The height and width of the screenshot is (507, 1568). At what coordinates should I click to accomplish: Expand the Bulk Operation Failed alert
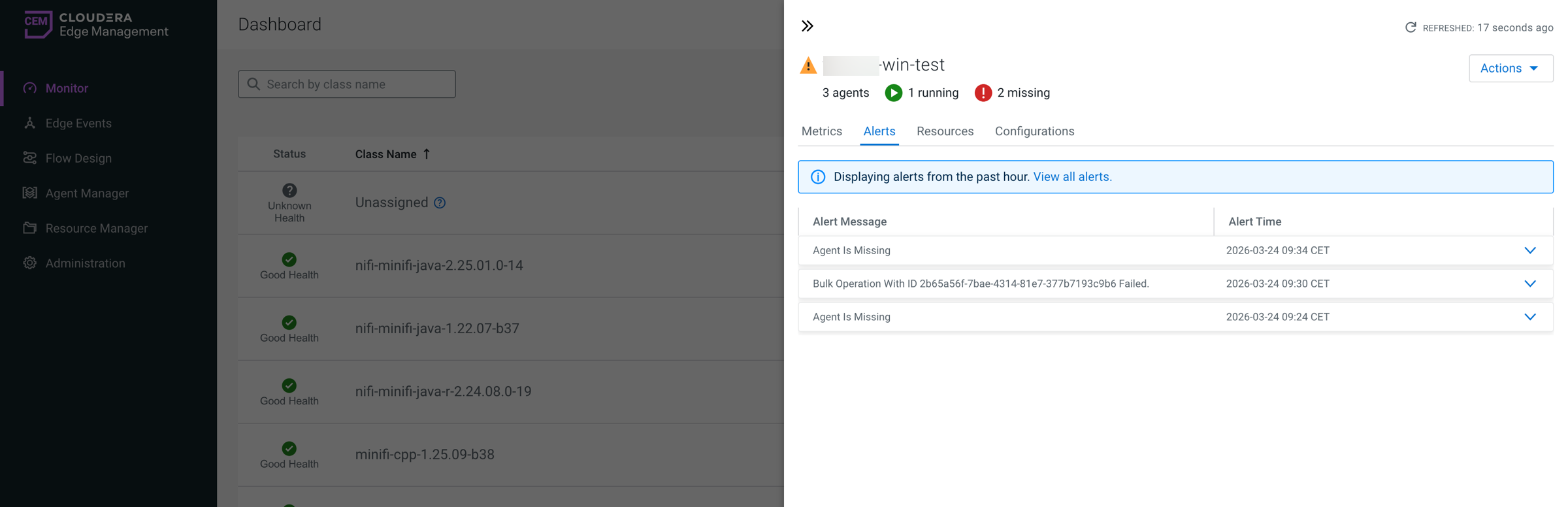tap(1529, 284)
